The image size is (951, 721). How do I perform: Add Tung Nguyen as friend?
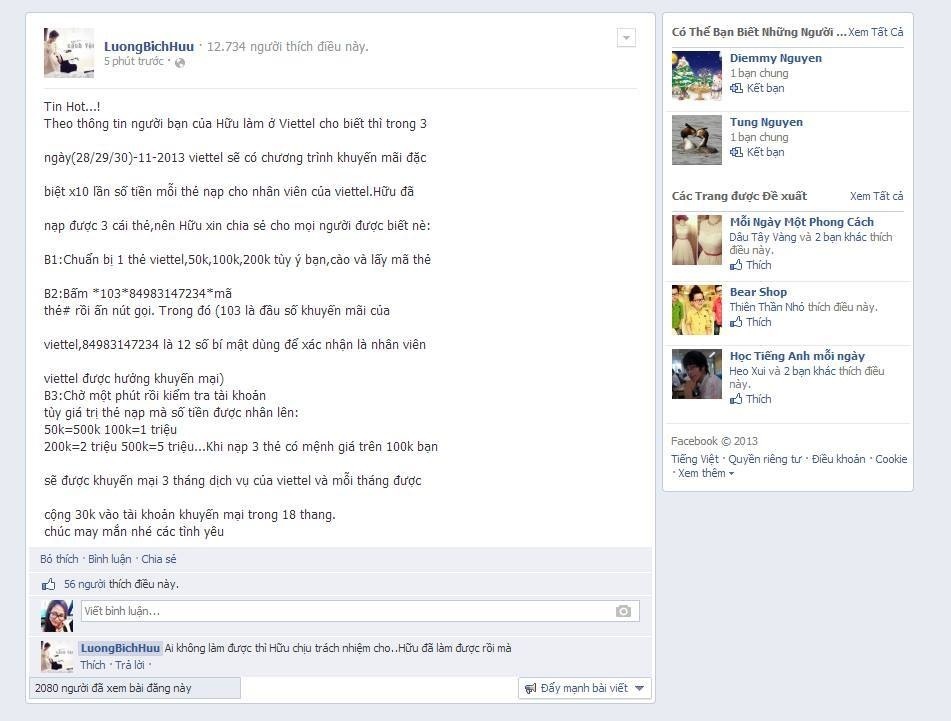(x=758, y=152)
